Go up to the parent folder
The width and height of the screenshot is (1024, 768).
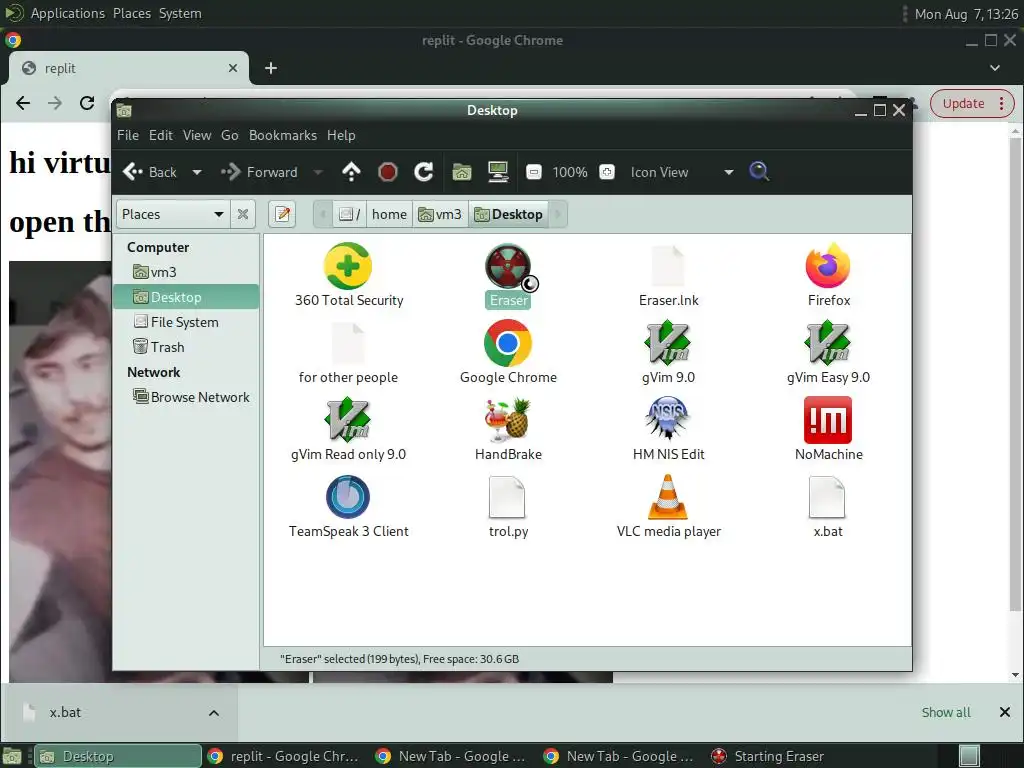pyautogui.click(x=351, y=172)
